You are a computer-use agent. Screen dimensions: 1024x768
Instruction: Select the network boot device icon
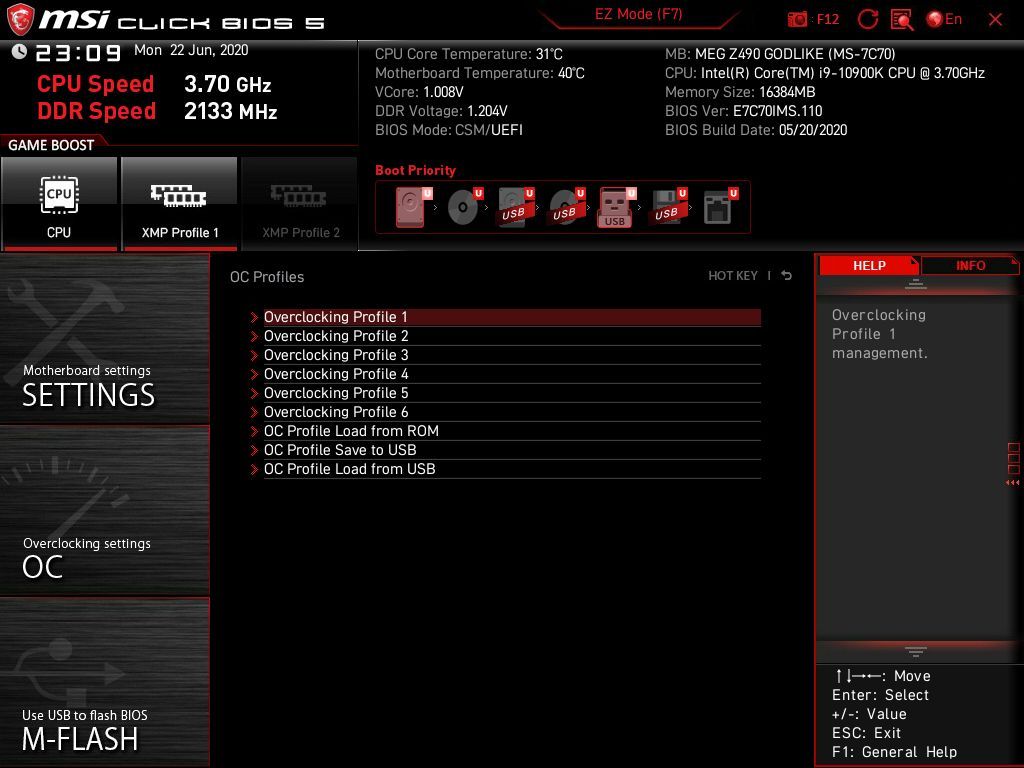pos(720,207)
